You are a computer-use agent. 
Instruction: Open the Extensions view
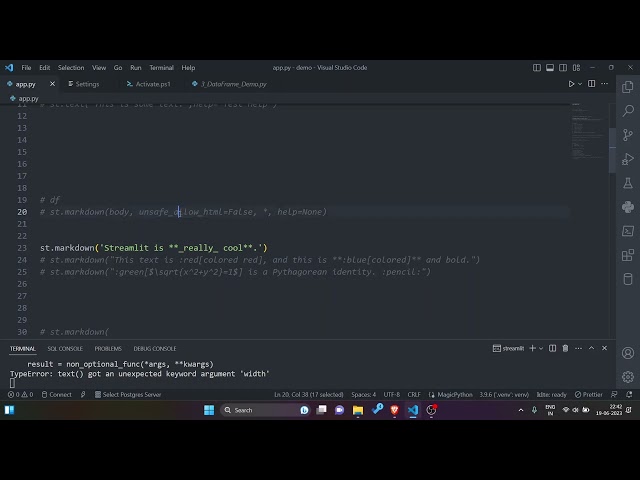coord(628,255)
